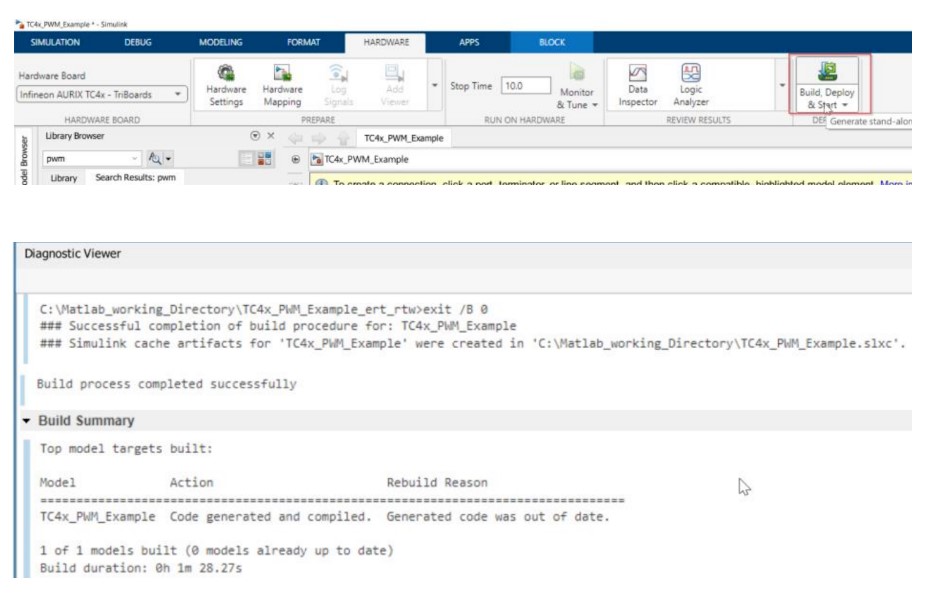This screenshot has height=601, width=925.
Task: Open the Data Inspector
Action: (638, 86)
